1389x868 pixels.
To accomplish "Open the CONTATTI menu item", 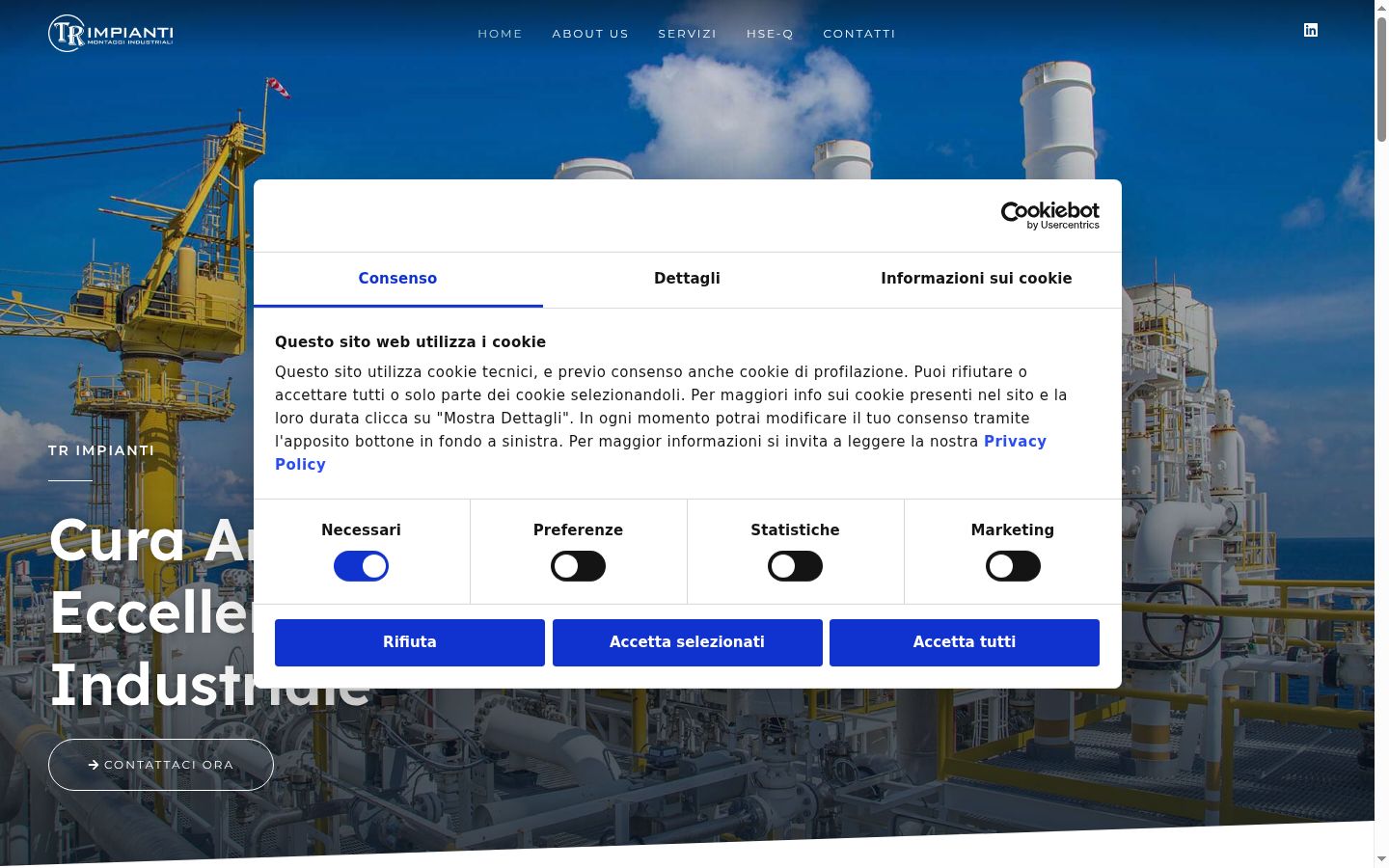I will (x=859, y=34).
